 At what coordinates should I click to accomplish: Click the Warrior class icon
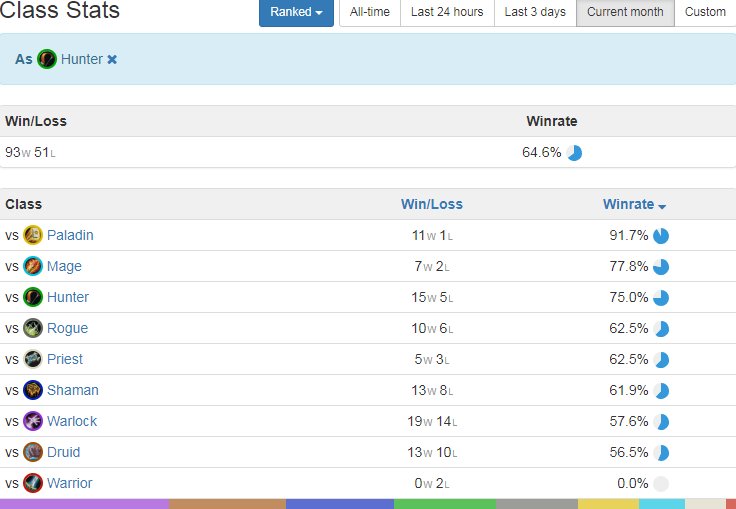tap(33, 483)
